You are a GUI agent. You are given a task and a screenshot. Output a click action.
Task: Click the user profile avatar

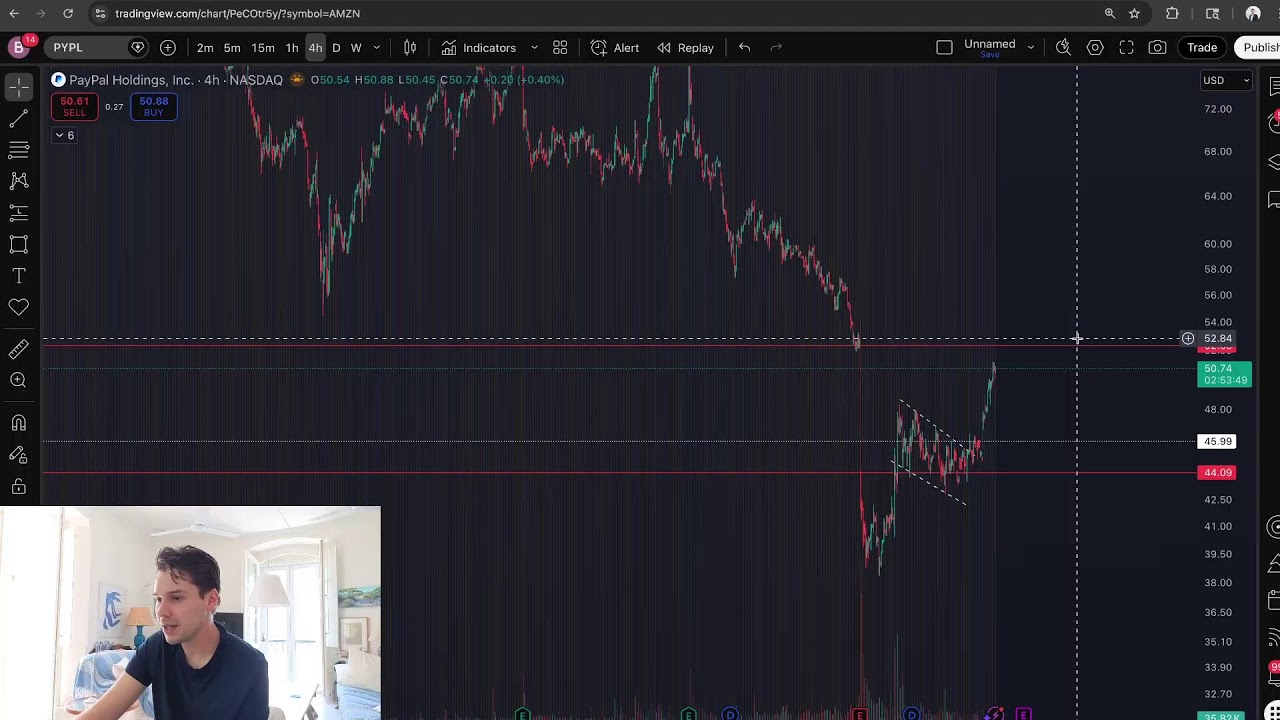(18, 47)
